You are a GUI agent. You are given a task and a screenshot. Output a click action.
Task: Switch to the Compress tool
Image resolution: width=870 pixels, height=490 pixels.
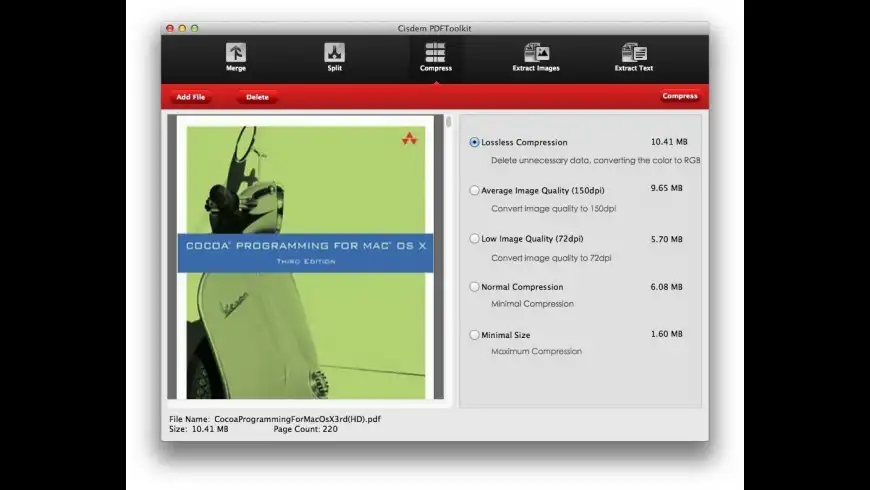[x=436, y=57]
